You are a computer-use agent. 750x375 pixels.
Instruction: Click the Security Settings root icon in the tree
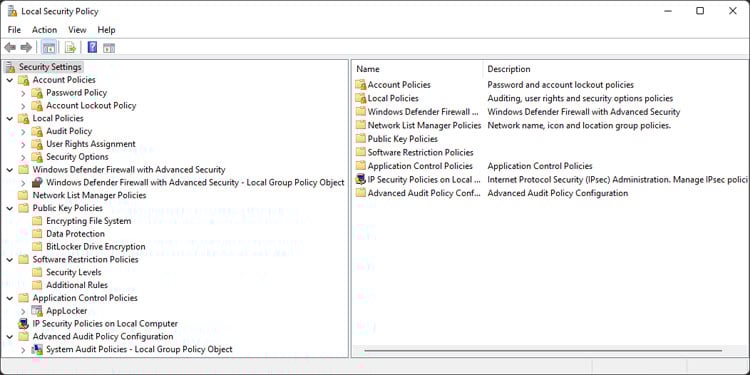pos(12,67)
